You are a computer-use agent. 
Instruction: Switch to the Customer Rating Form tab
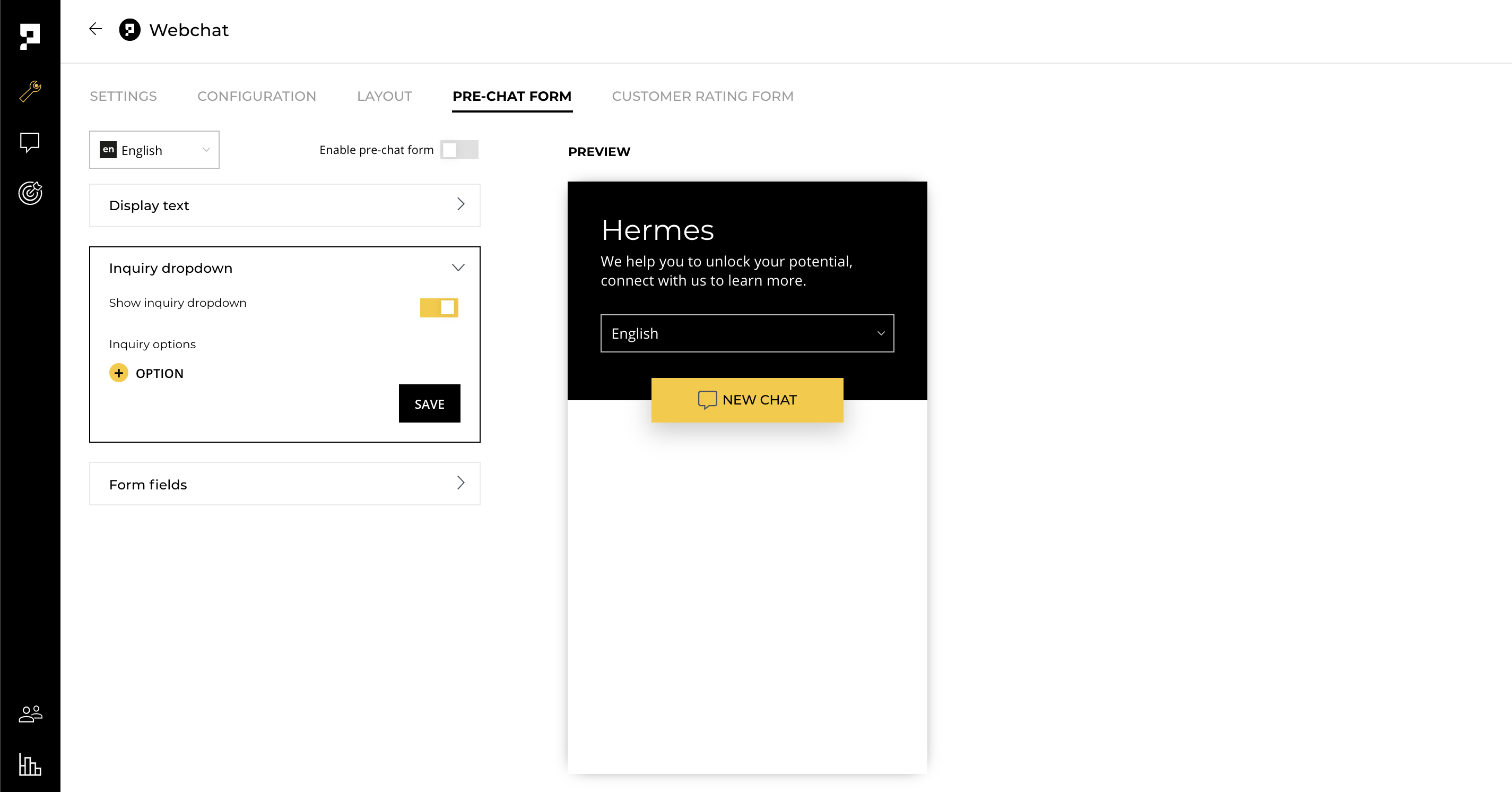pos(702,96)
